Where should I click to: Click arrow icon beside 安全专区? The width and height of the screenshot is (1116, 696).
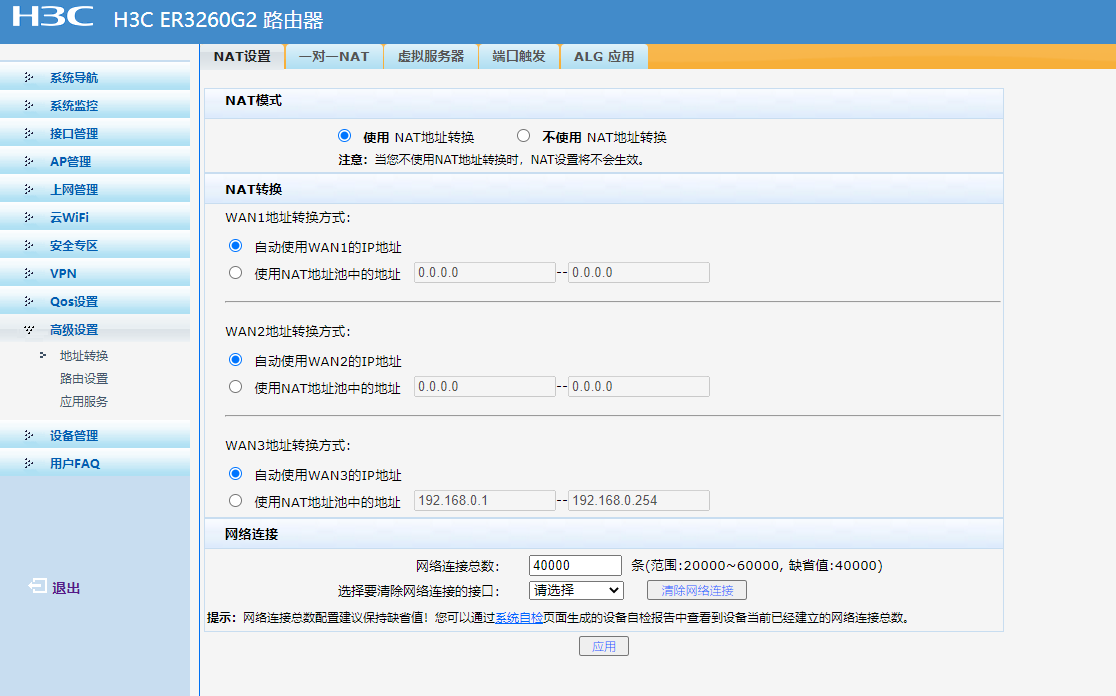click(29, 246)
